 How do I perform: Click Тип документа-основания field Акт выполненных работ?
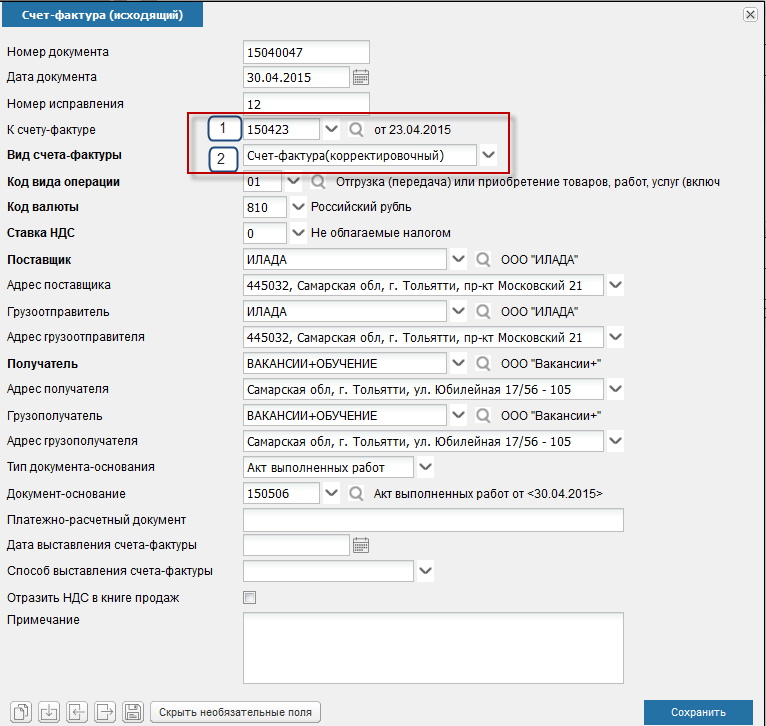328,468
